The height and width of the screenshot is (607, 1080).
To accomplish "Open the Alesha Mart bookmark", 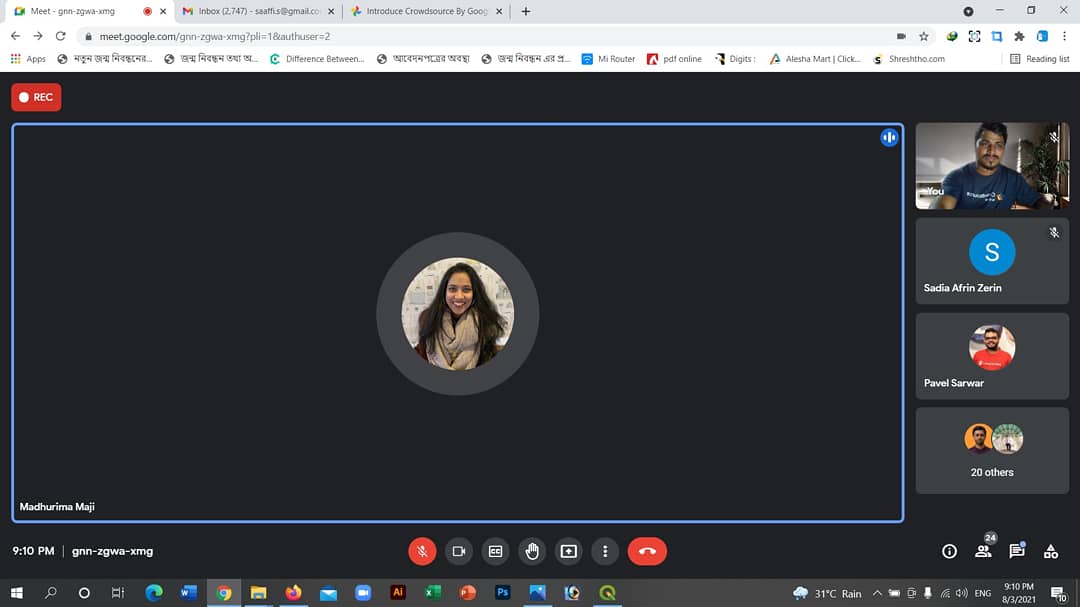I will click(815, 59).
